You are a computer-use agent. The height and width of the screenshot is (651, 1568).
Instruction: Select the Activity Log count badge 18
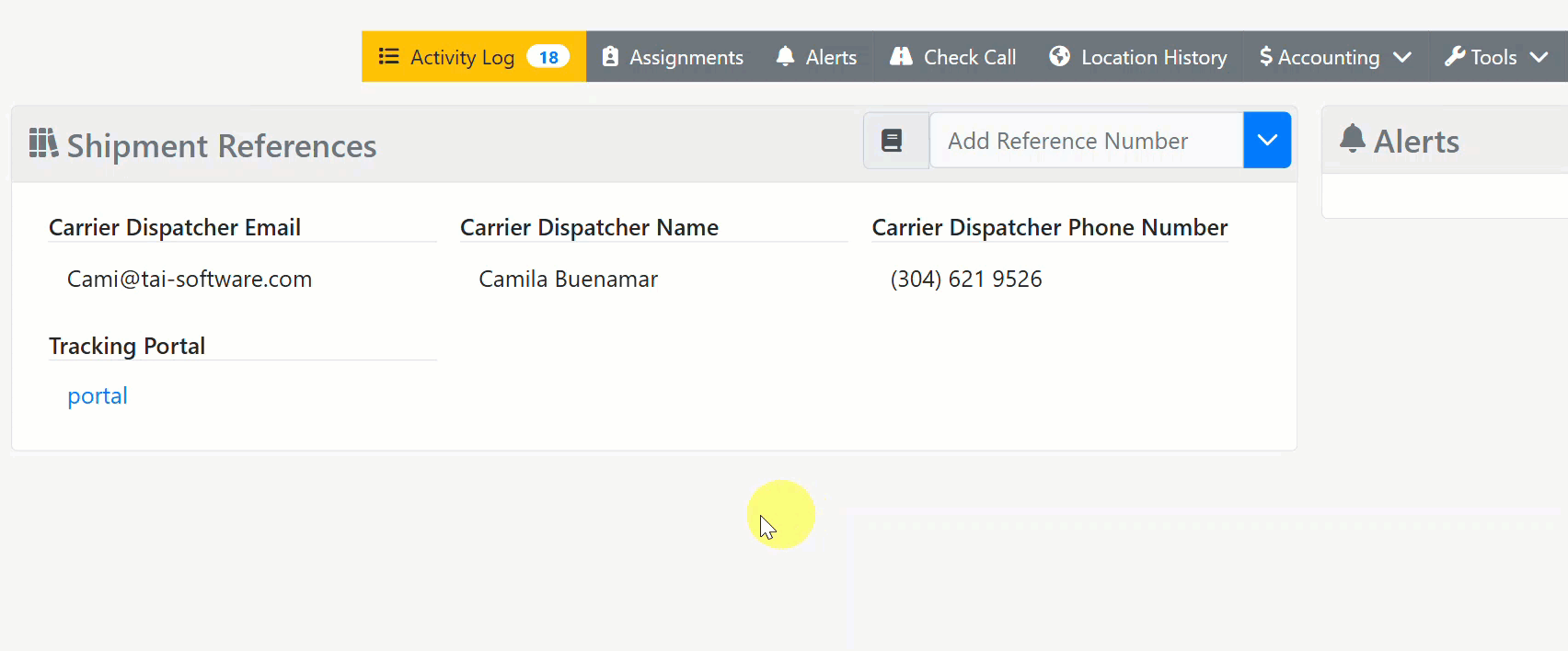(x=548, y=57)
